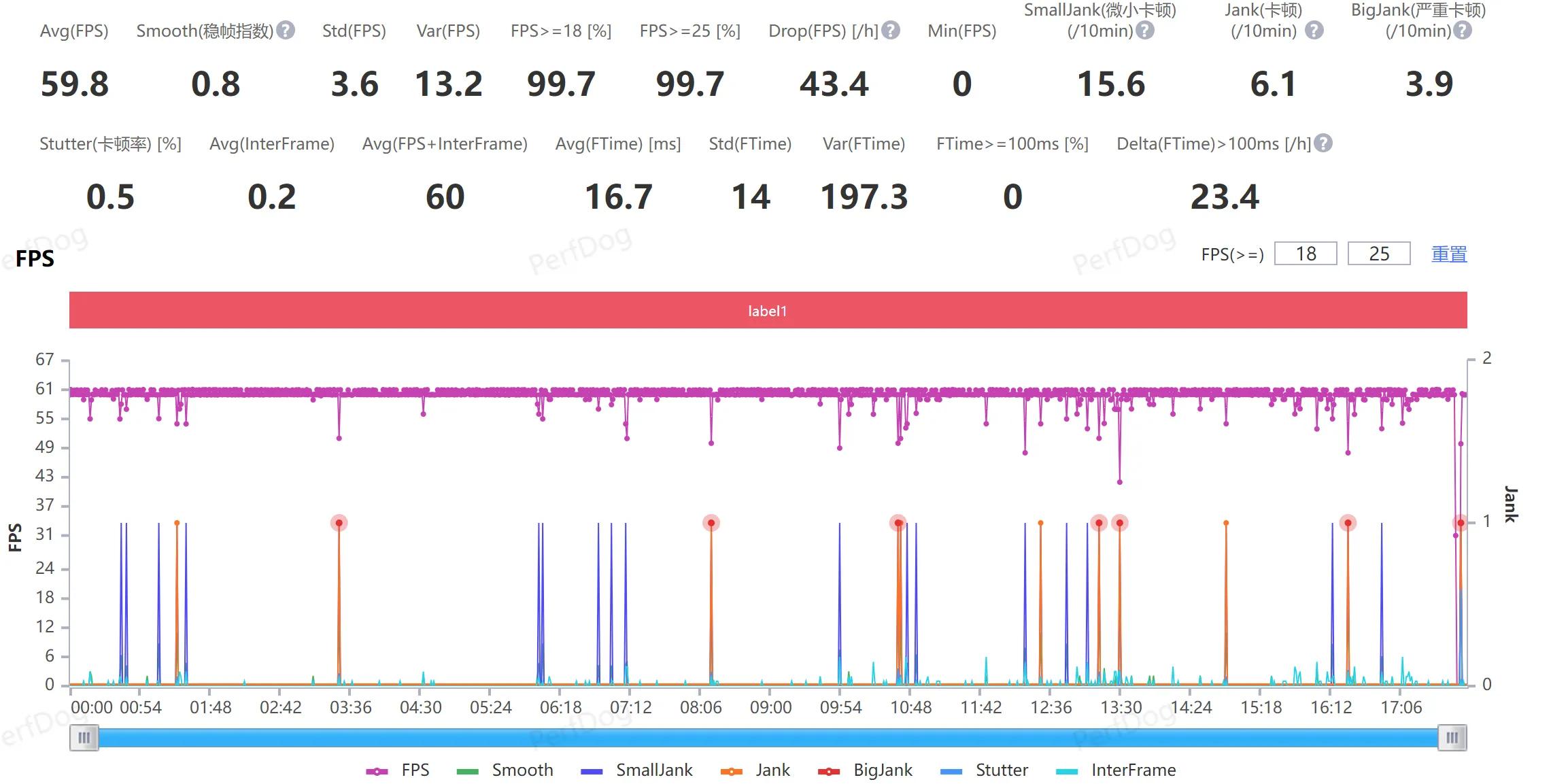Click BigJank marker near 03:36
The height and width of the screenshot is (784, 1551).
click(339, 523)
